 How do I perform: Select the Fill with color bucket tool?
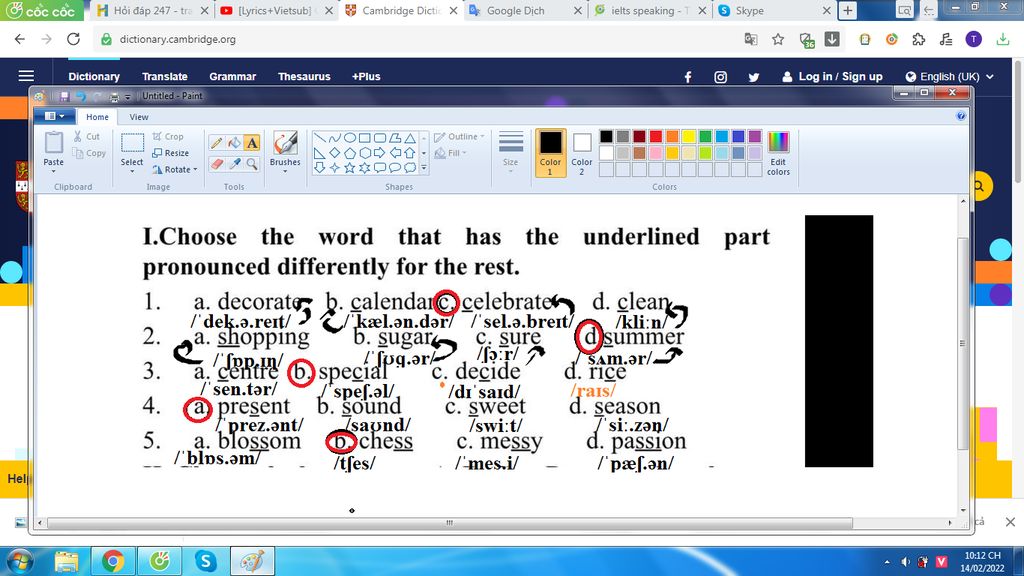coord(233,142)
